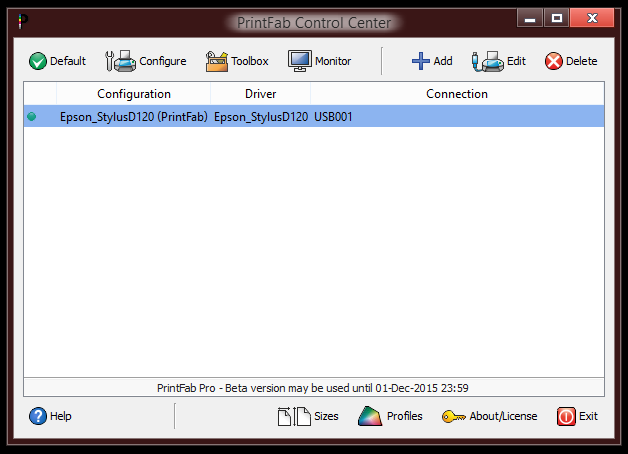The width and height of the screenshot is (628, 454).
Task: Click the Edit printer cable icon
Action: click(x=487, y=61)
